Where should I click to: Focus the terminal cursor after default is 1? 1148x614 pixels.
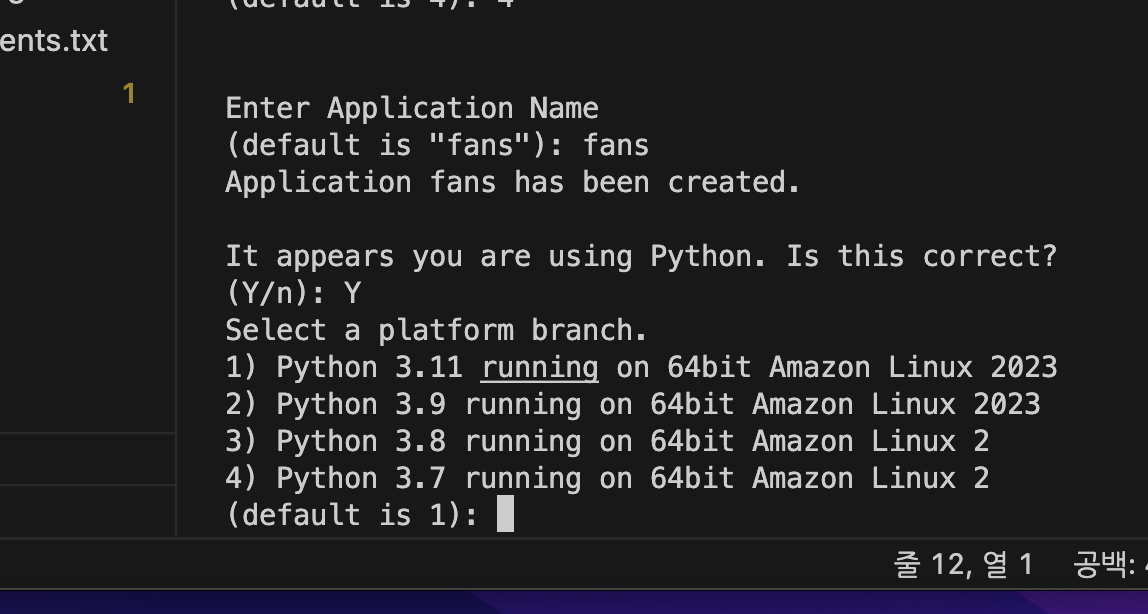click(505, 514)
